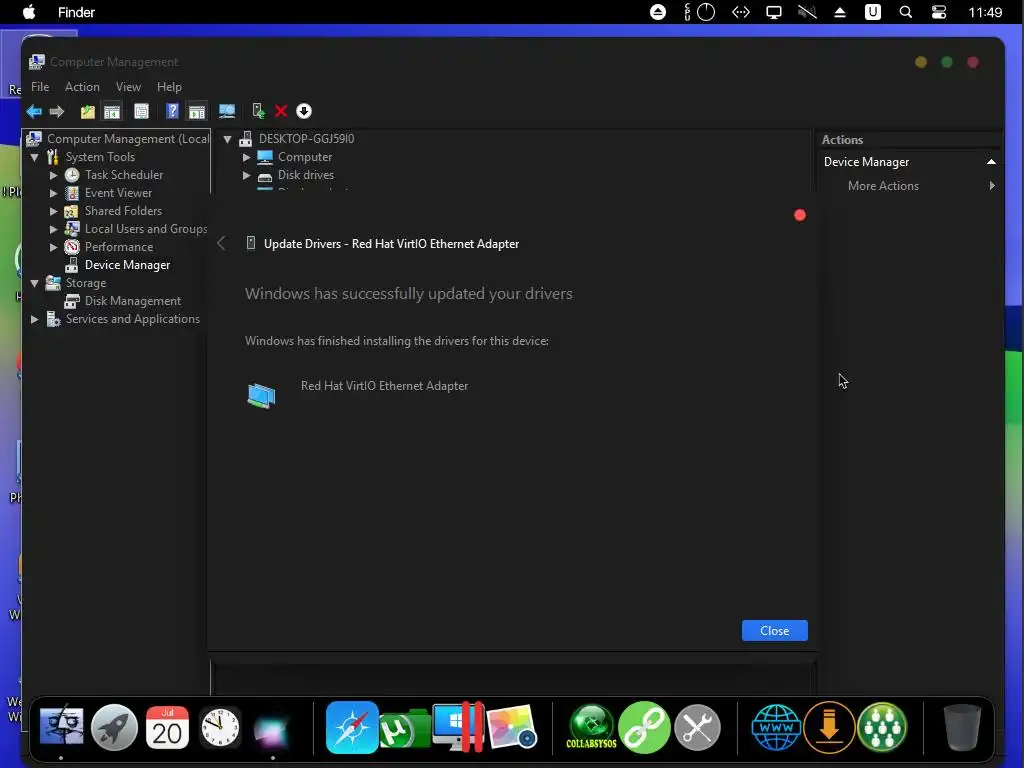The image size is (1024, 768).
Task: Expand Local Users and Groups node
Action: pos(54,229)
